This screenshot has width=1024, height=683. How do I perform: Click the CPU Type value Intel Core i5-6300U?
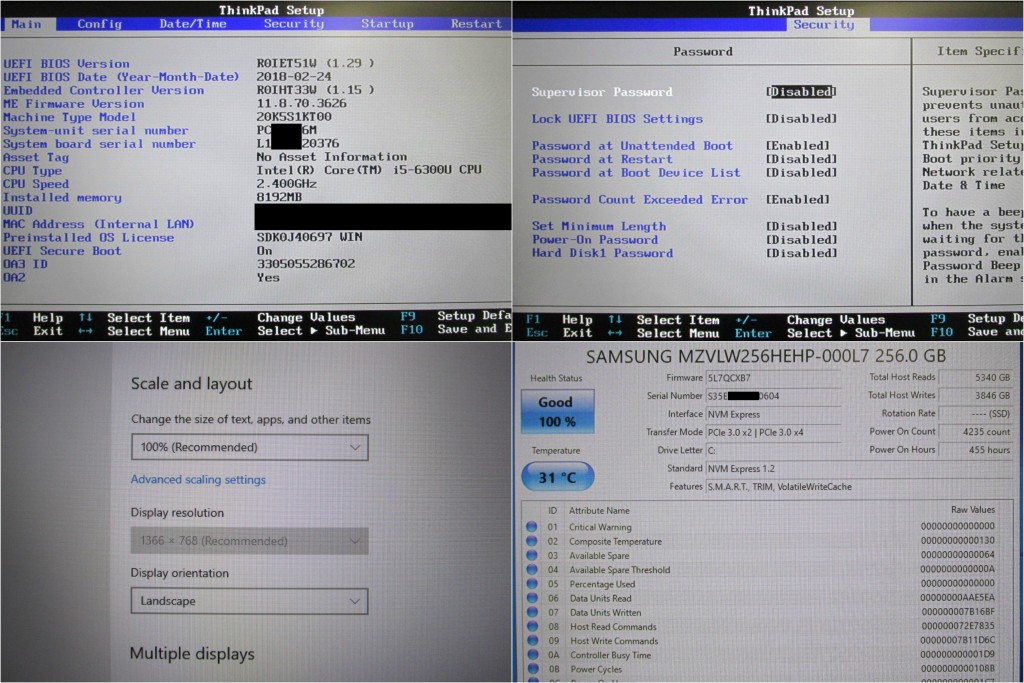(368, 170)
